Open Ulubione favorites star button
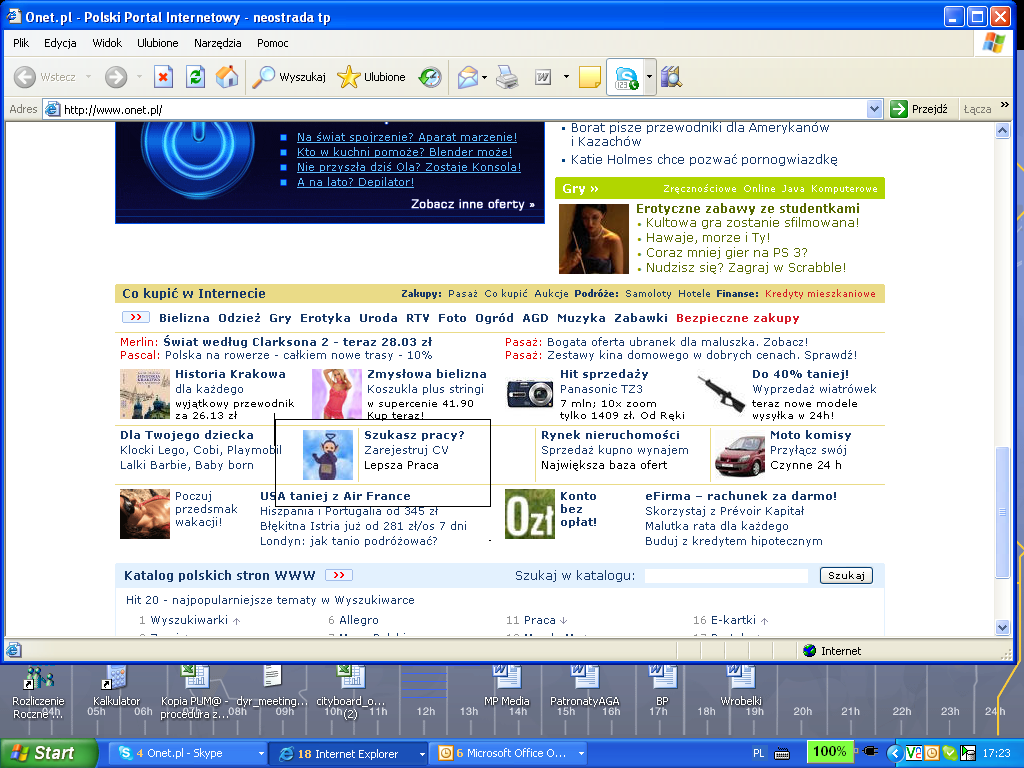Viewport: 1024px width, 768px height. pos(371,77)
